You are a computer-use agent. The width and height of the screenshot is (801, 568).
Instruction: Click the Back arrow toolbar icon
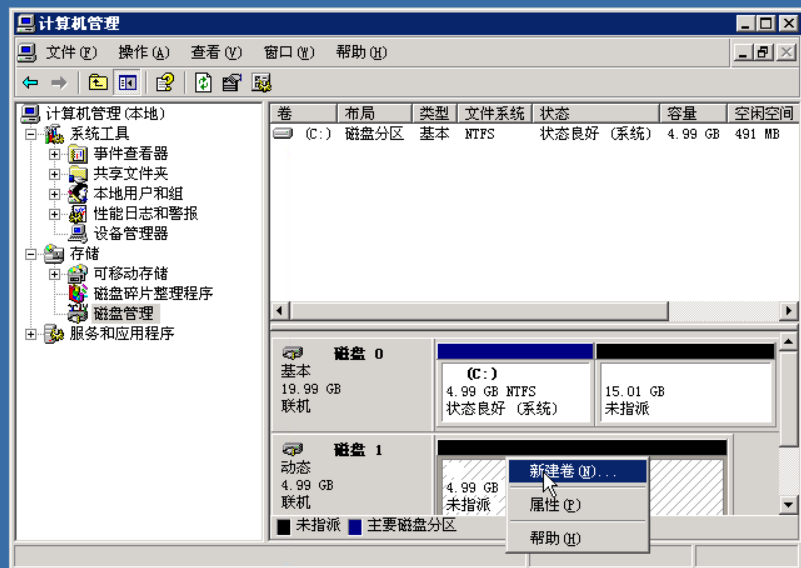(30, 82)
